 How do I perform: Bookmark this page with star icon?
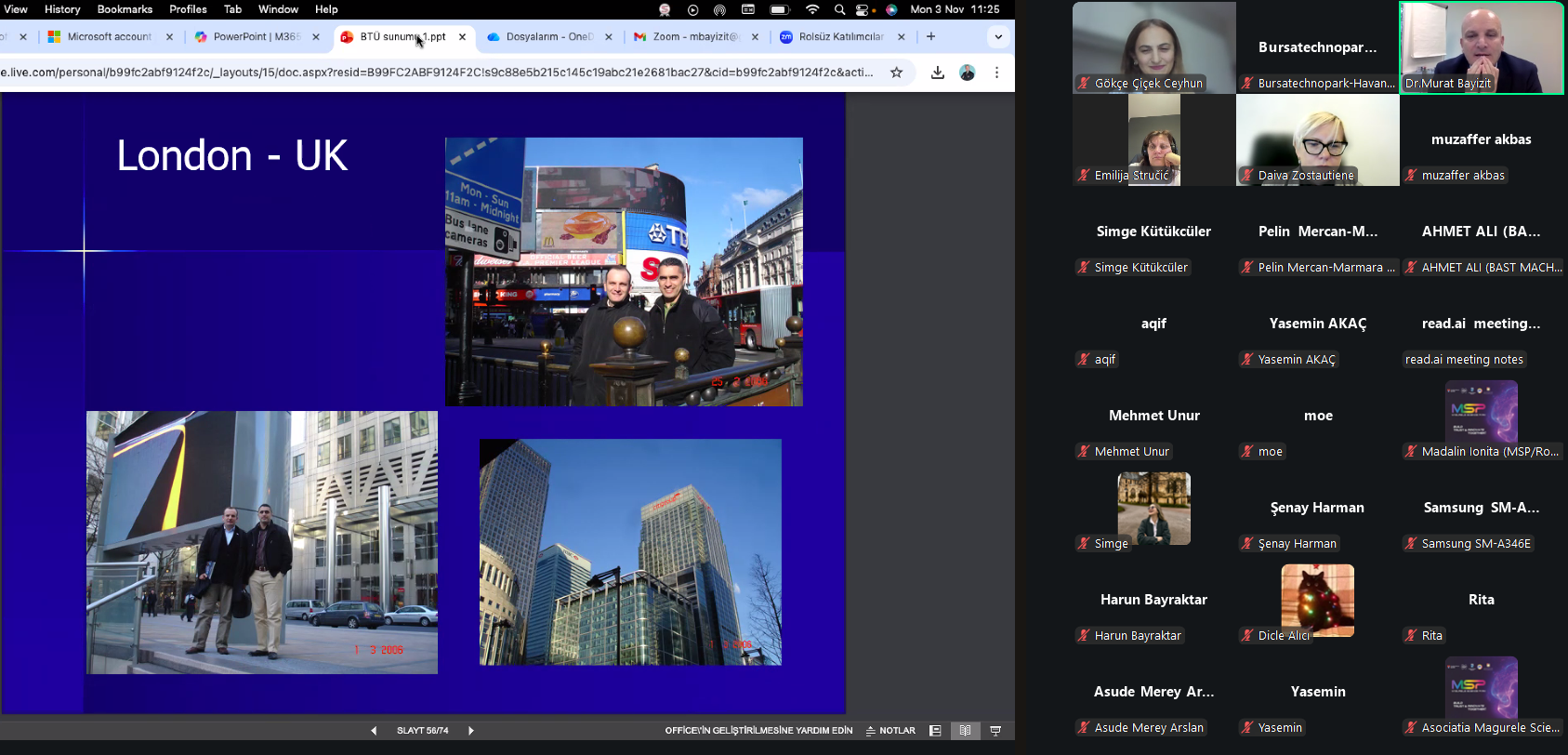click(x=896, y=73)
